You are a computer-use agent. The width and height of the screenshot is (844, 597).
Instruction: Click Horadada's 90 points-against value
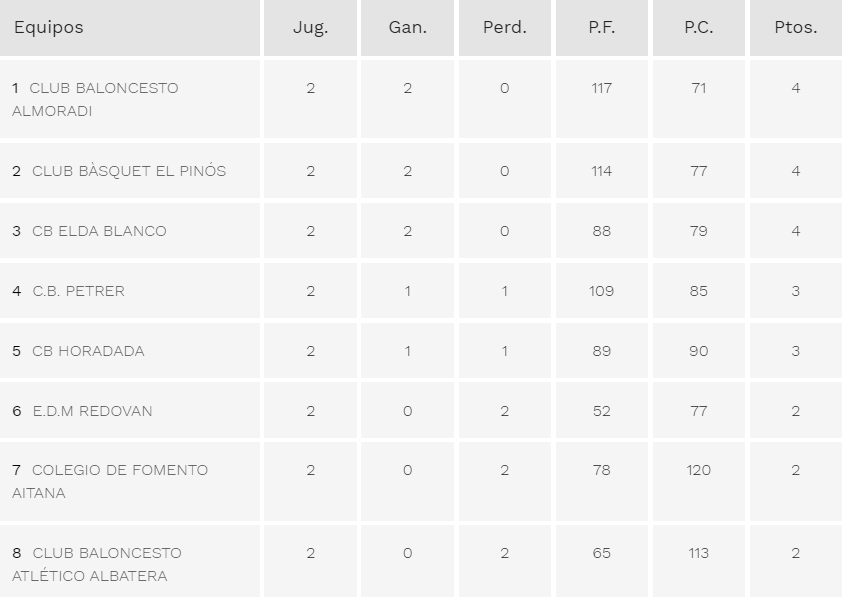click(699, 351)
